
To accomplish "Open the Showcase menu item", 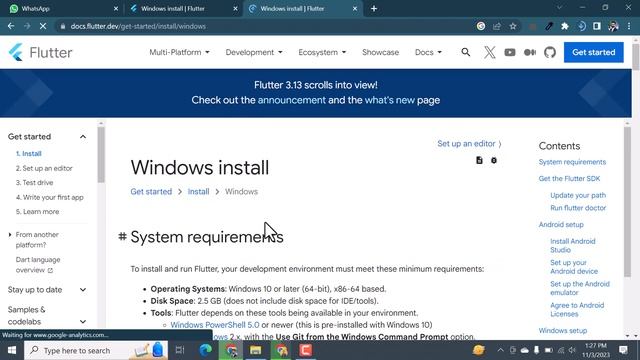I will pos(380,52).
